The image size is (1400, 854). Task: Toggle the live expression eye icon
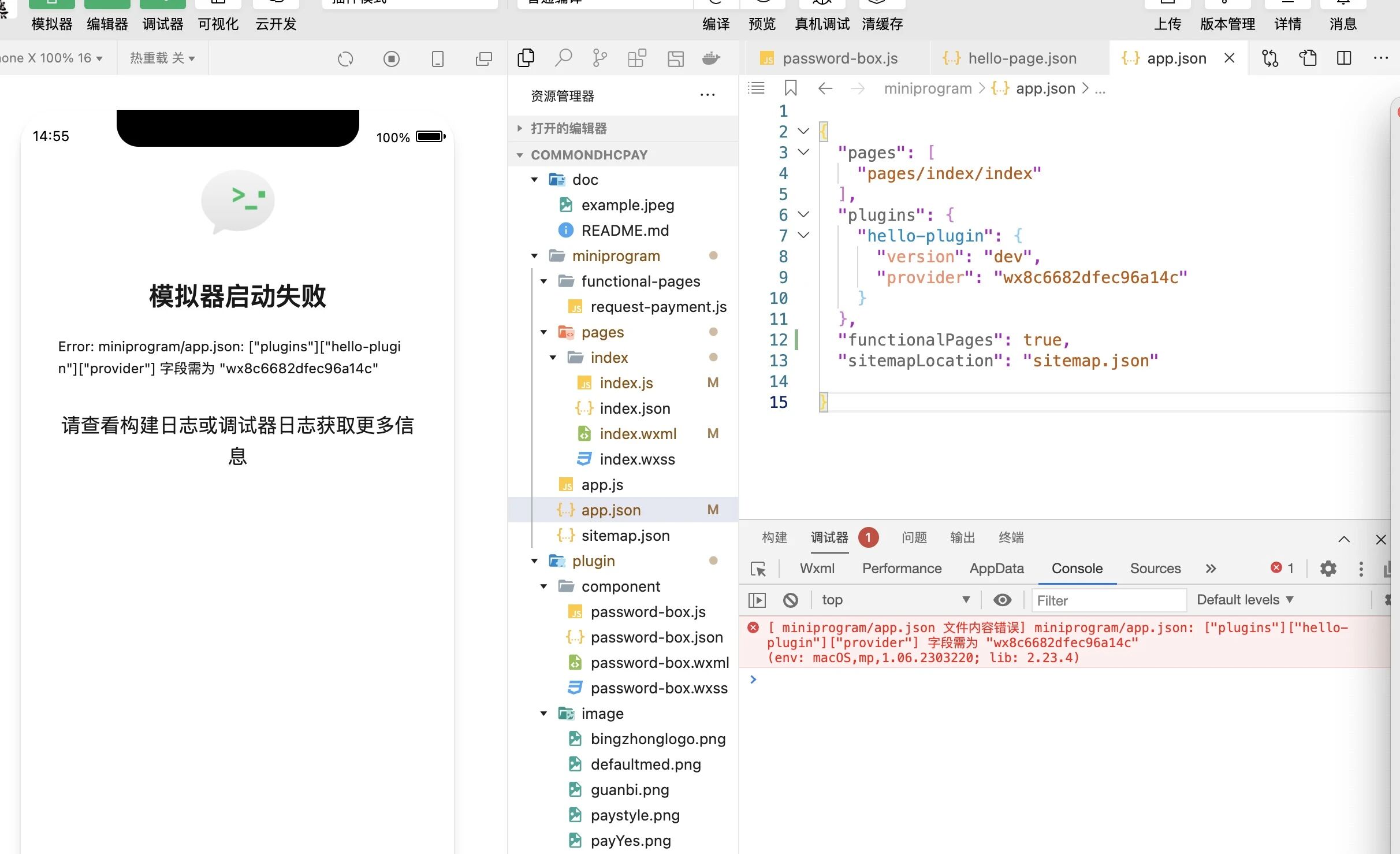tap(1002, 600)
